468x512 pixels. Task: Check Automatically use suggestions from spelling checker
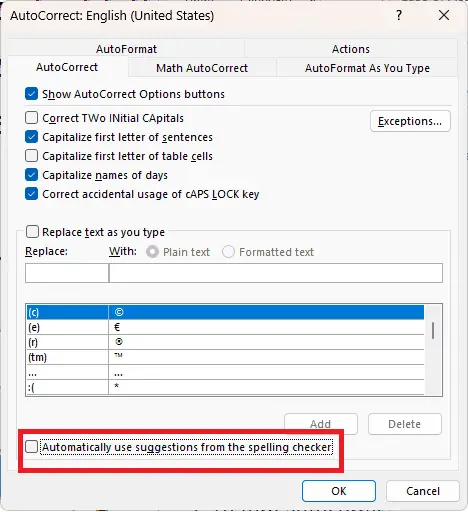coord(31,447)
